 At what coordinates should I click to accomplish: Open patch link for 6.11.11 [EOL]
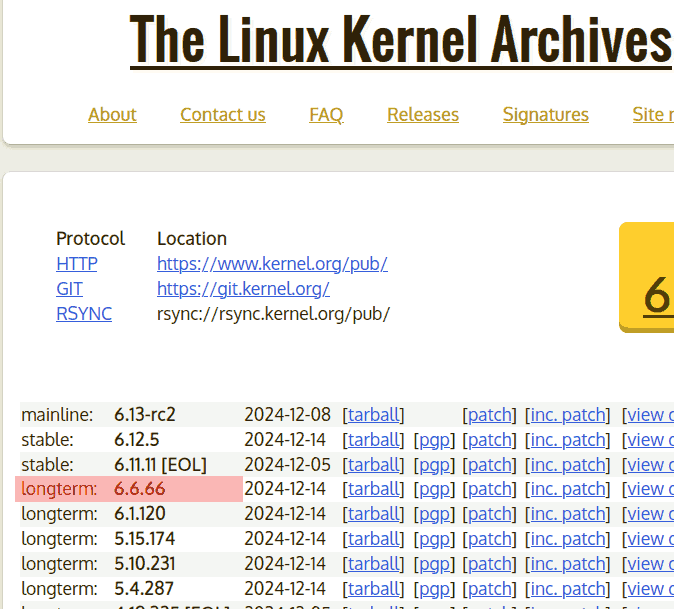point(490,465)
